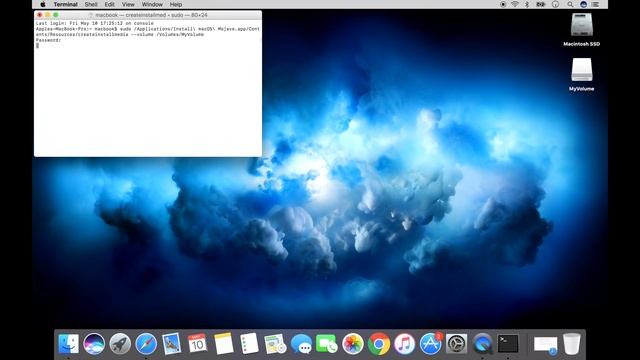
Task: Close the Terminal window red button
Action: tap(40, 15)
